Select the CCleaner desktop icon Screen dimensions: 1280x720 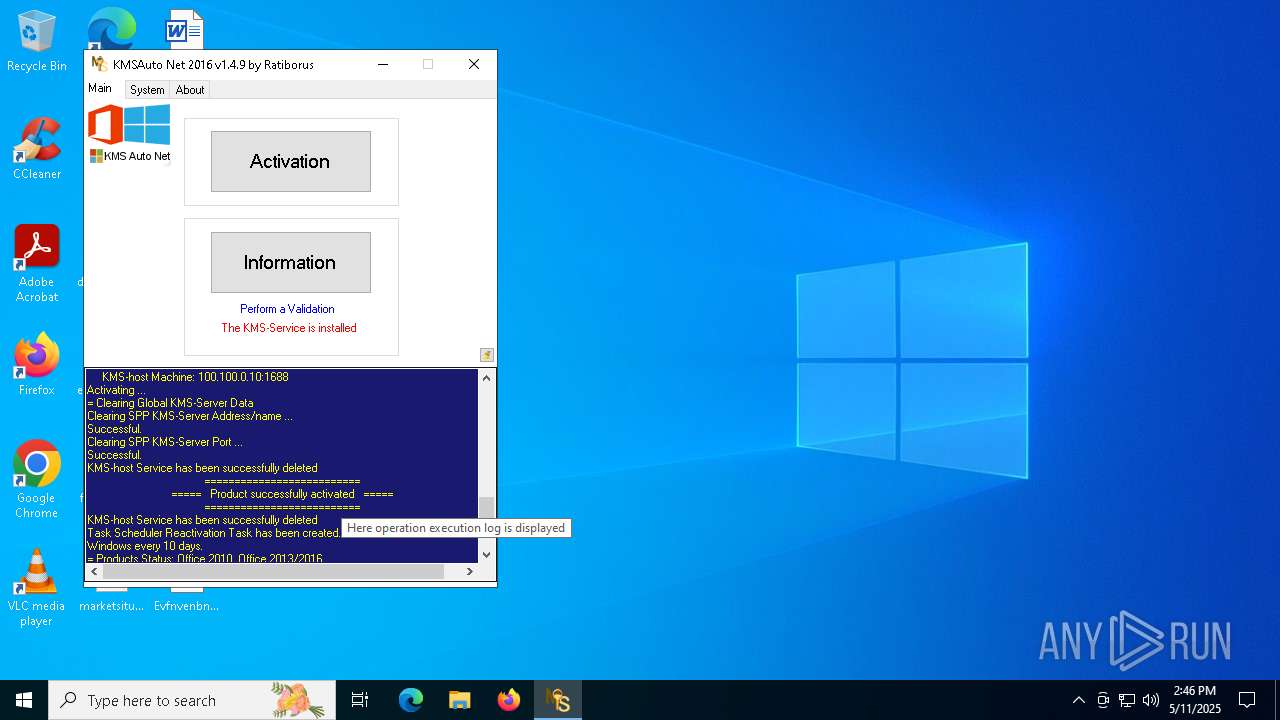point(37,149)
